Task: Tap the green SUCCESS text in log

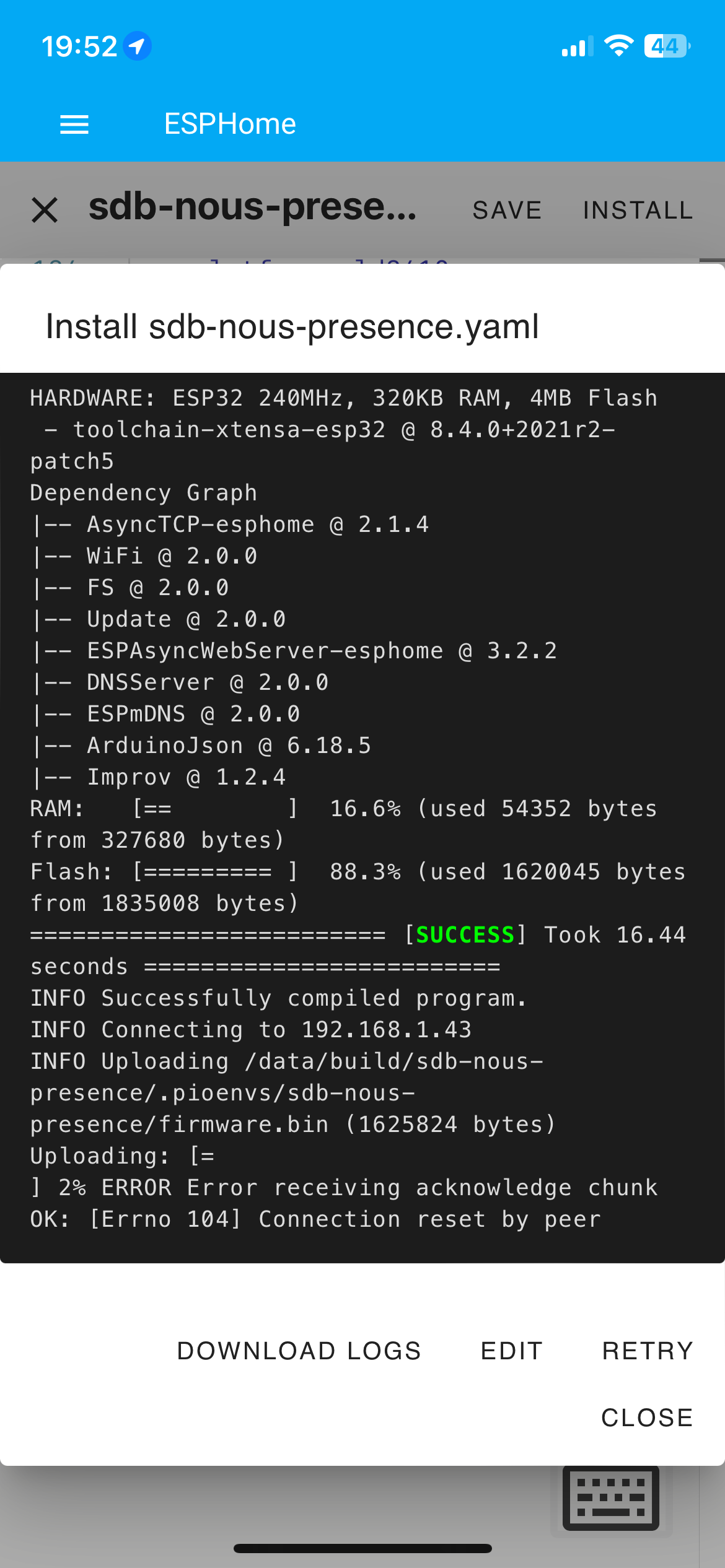Action: pyautogui.click(x=465, y=934)
